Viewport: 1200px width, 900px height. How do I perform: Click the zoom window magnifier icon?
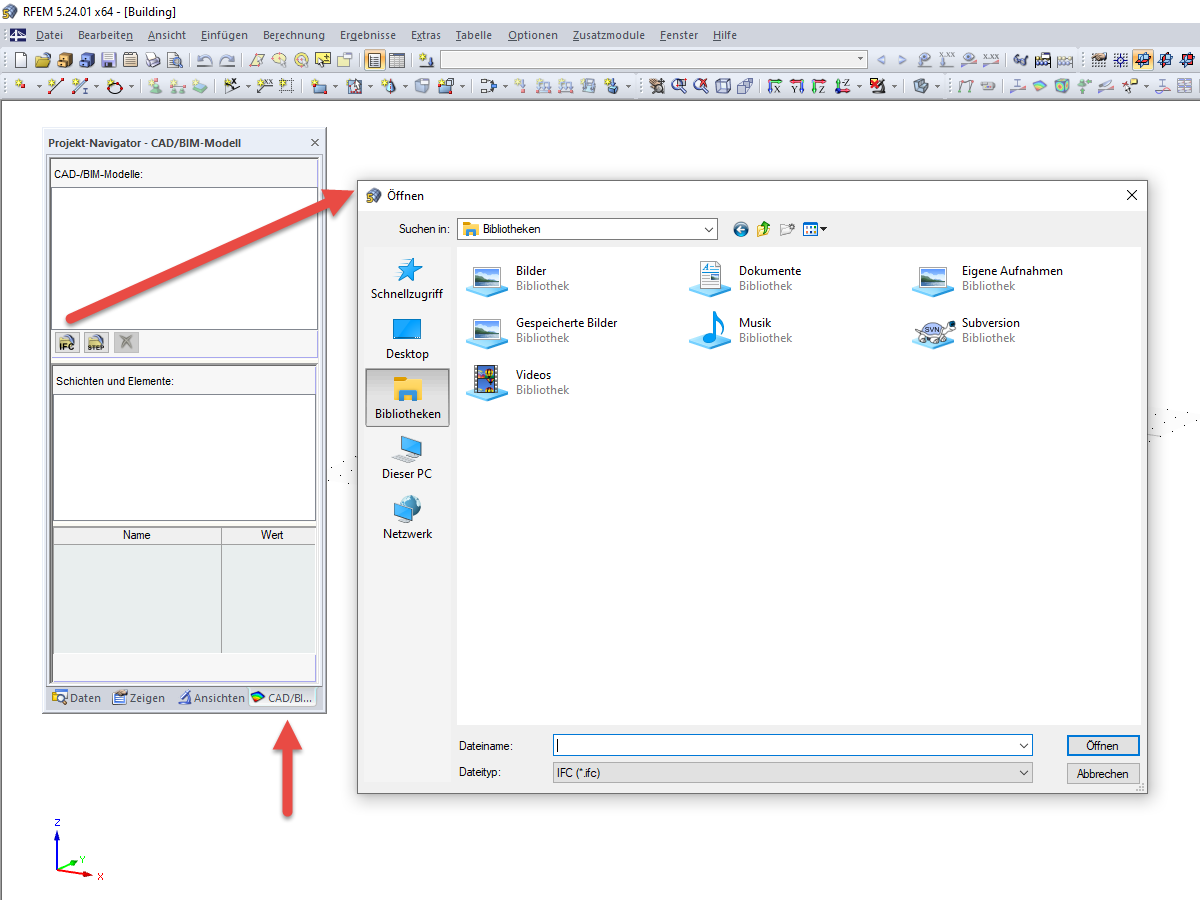tap(679, 86)
